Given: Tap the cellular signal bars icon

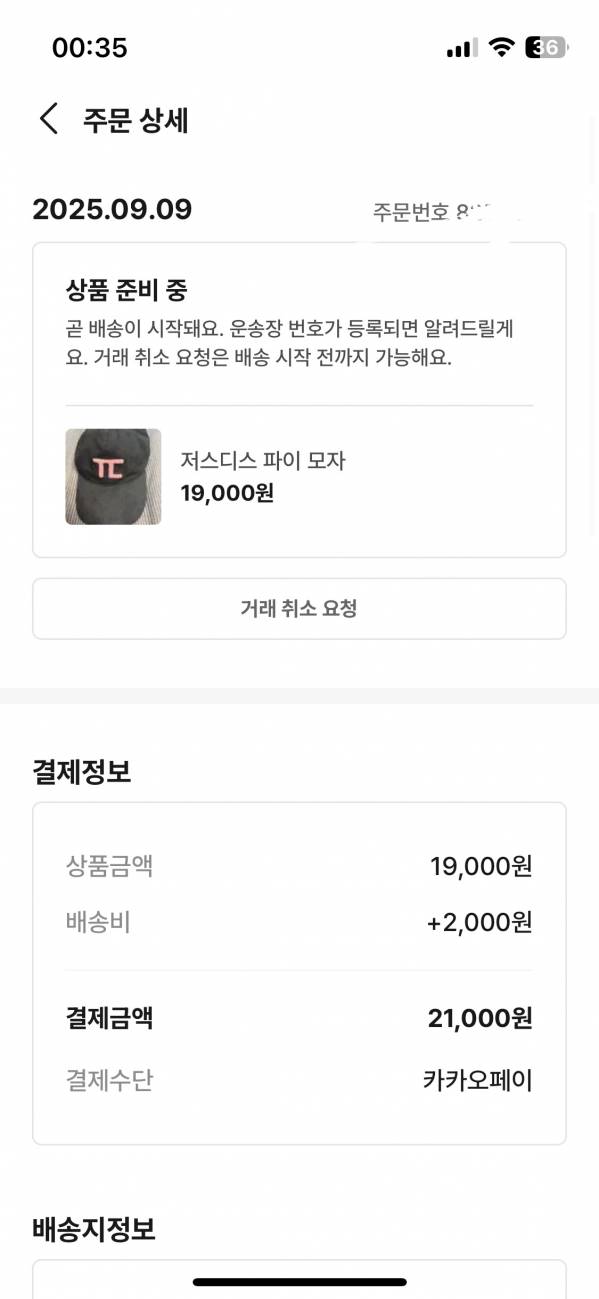Looking at the screenshot, I should (461, 48).
